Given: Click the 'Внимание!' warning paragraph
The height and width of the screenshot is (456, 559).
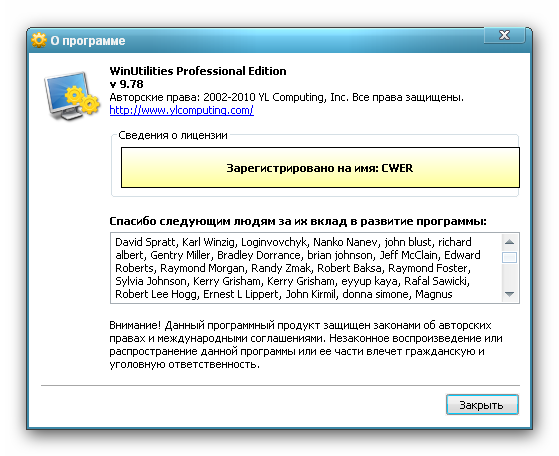Looking at the screenshot, I should [306, 345].
